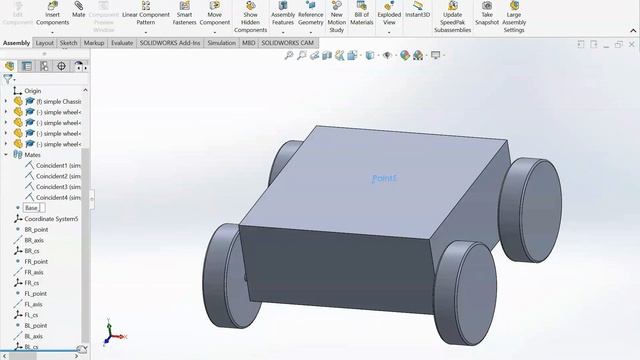The width and height of the screenshot is (640, 360).
Task: Select BR_axis in the tree
Action: coord(34,240)
